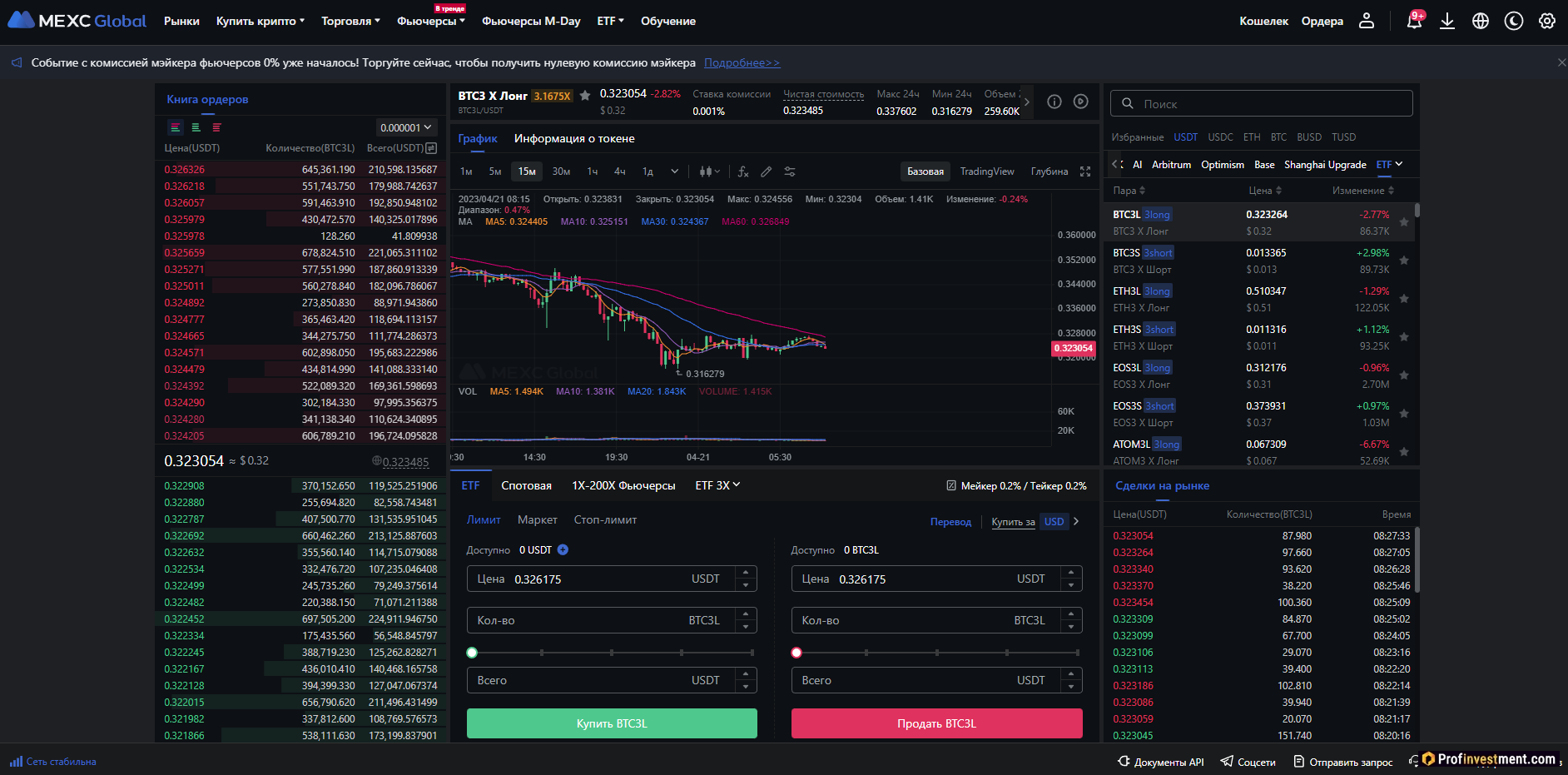Click the Продать BTC3L button

click(x=936, y=723)
